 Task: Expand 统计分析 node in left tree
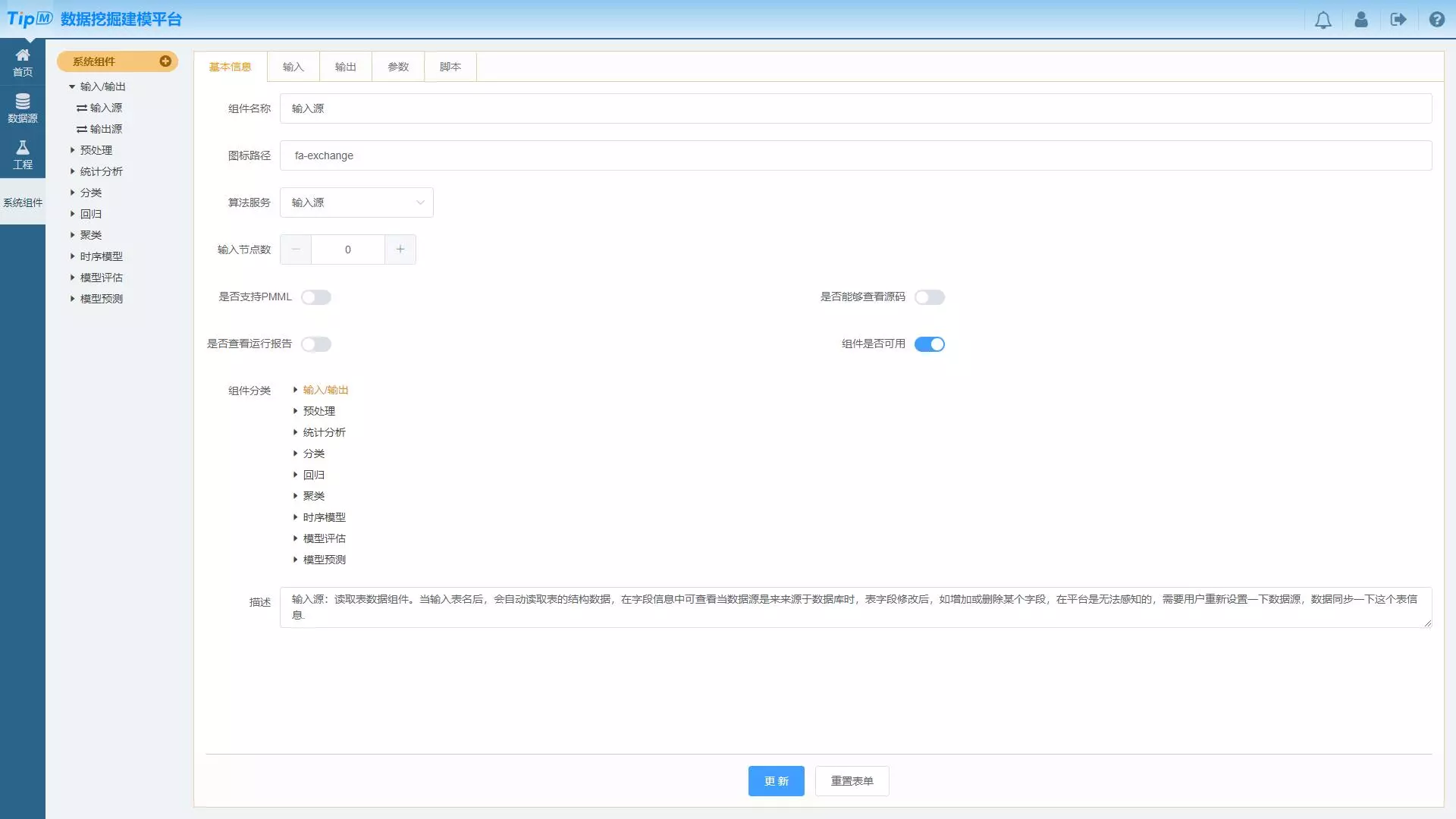[72, 171]
